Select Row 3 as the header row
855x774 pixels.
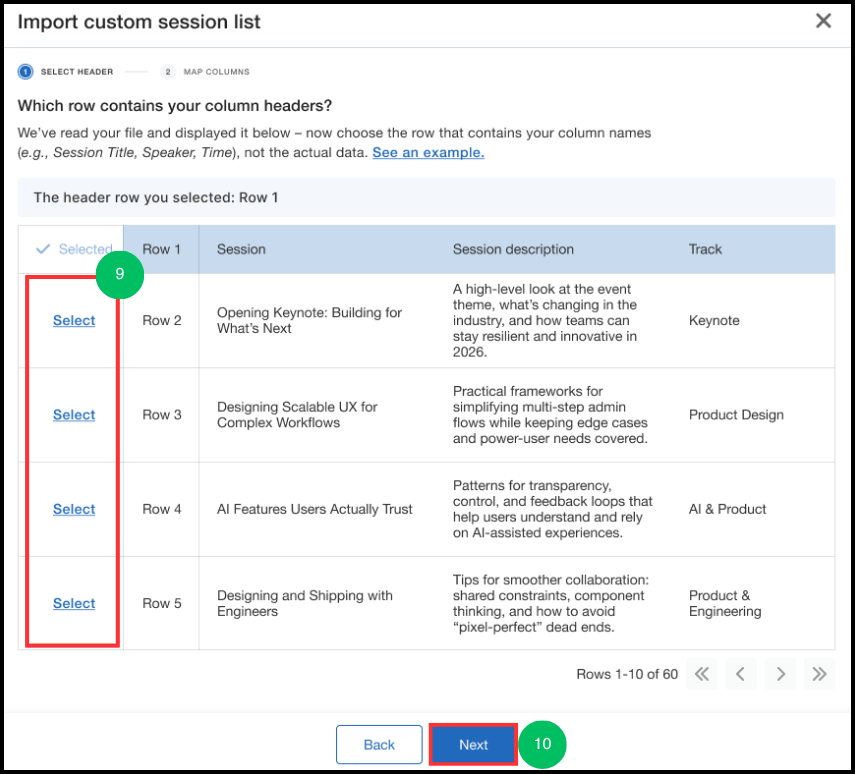click(74, 415)
